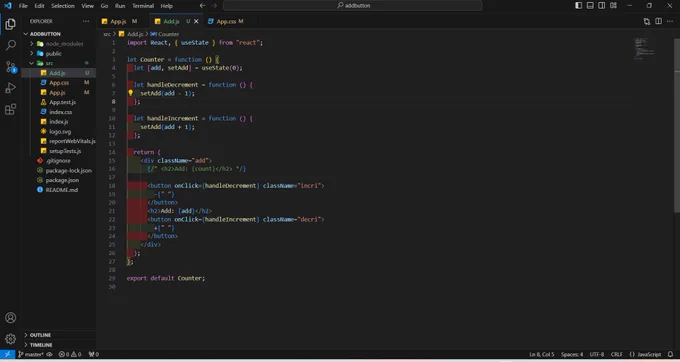Open the Edit menu
The width and height of the screenshot is (680, 362).
[x=39, y=6]
